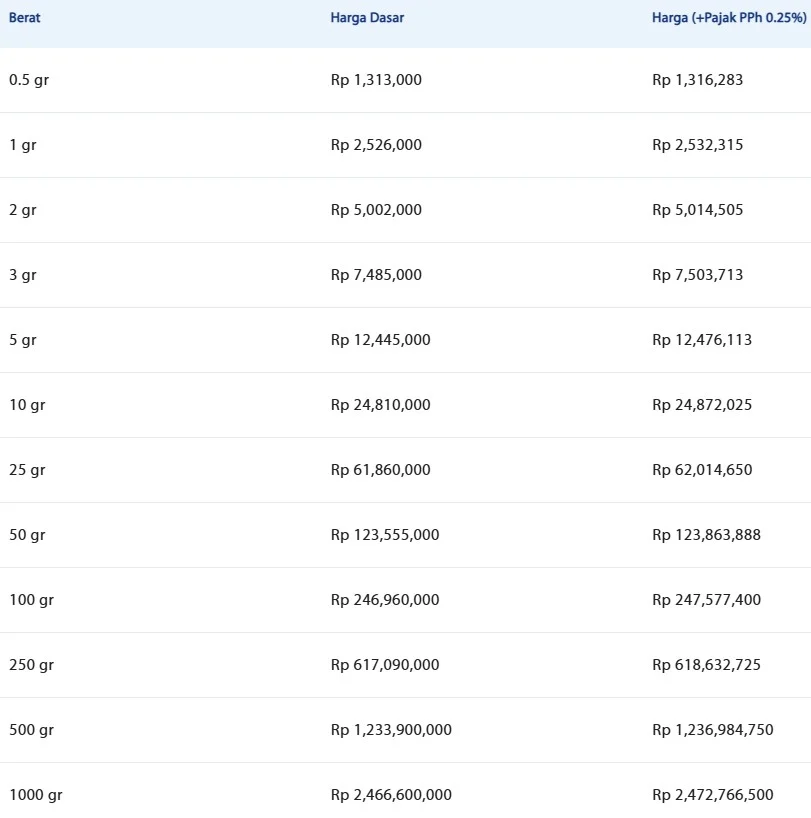Select the 3 gr weight cell
Screen dimensions: 811x818
coord(22,275)
